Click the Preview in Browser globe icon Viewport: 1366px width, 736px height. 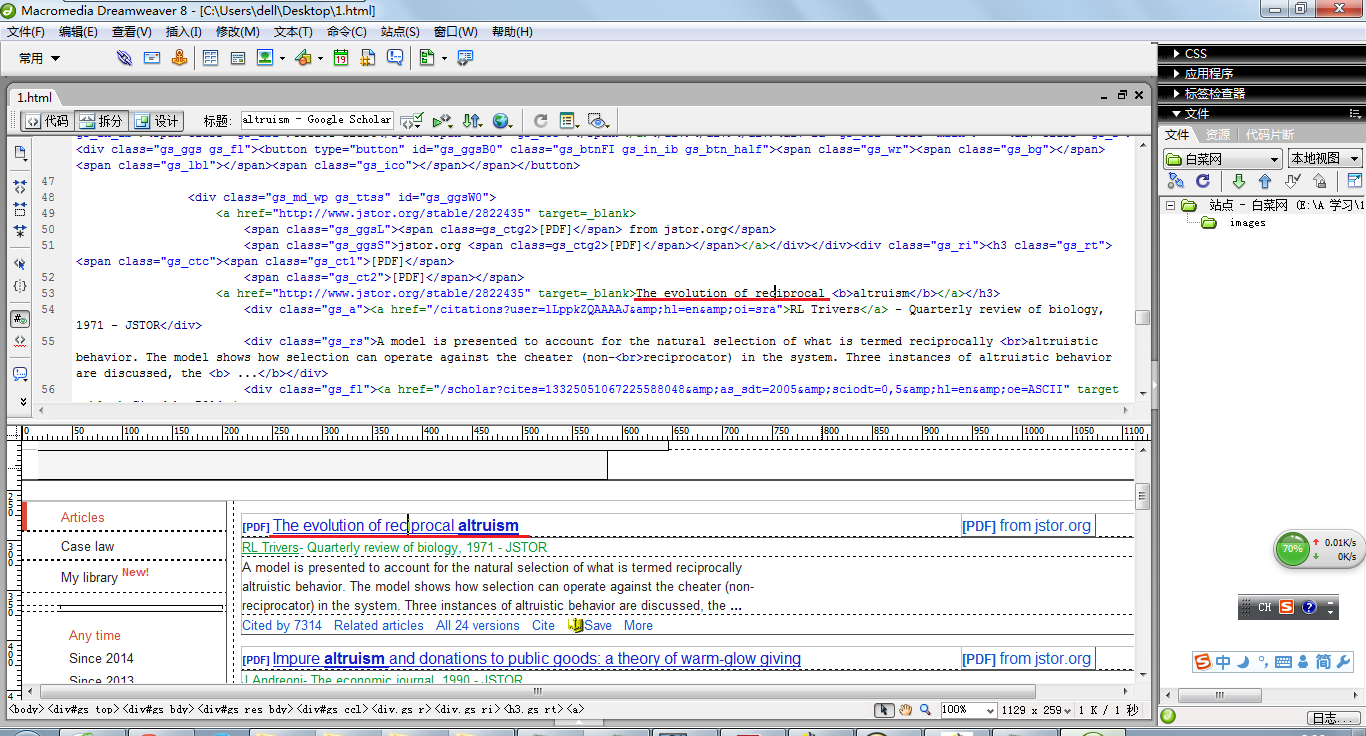501,121
